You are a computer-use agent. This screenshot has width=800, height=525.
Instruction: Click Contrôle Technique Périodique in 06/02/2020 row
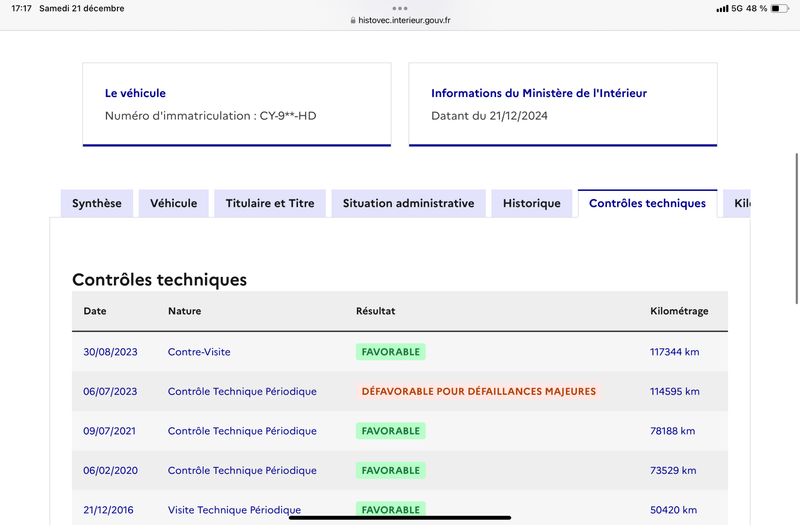[x=242, y=470]
